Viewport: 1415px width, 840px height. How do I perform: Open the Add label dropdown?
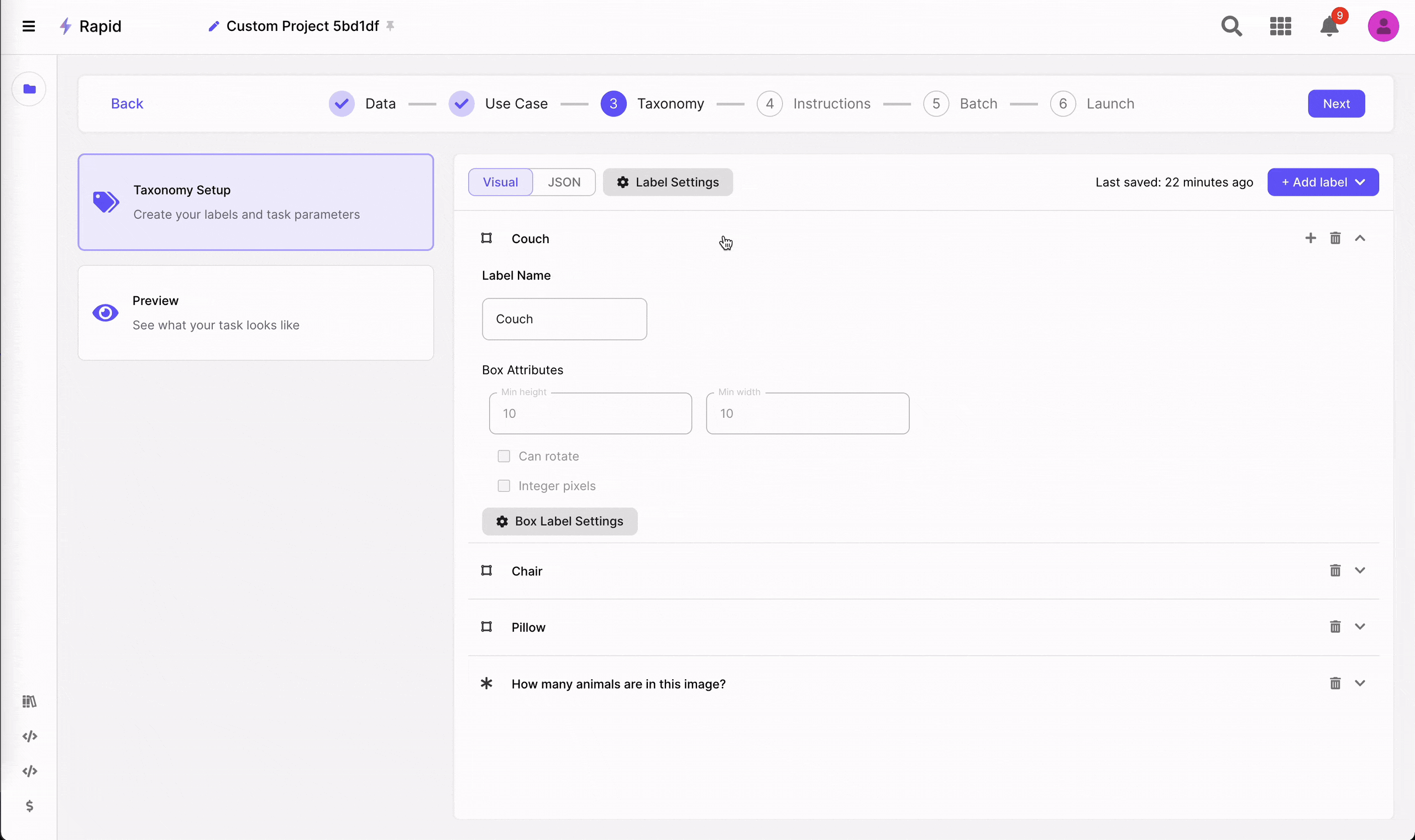tap(1323, 182)
